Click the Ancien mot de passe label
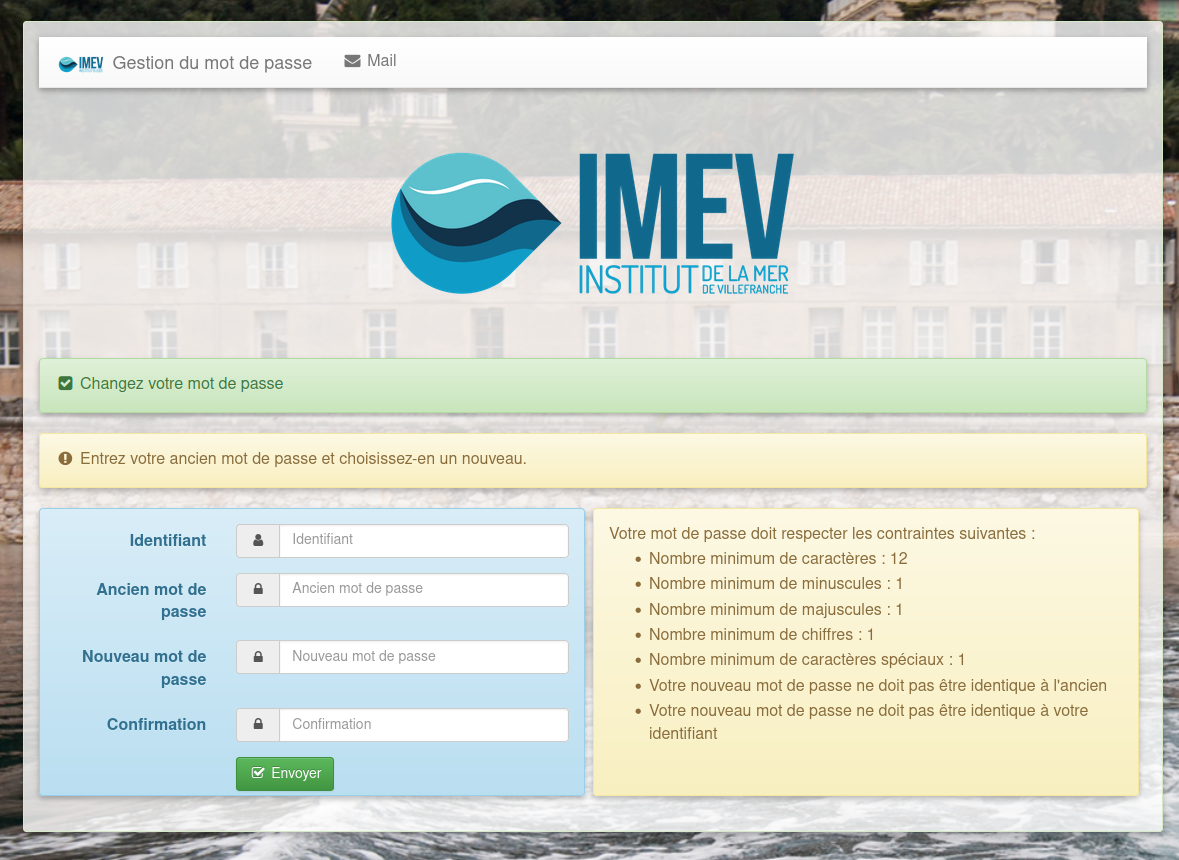 [151, 600]
